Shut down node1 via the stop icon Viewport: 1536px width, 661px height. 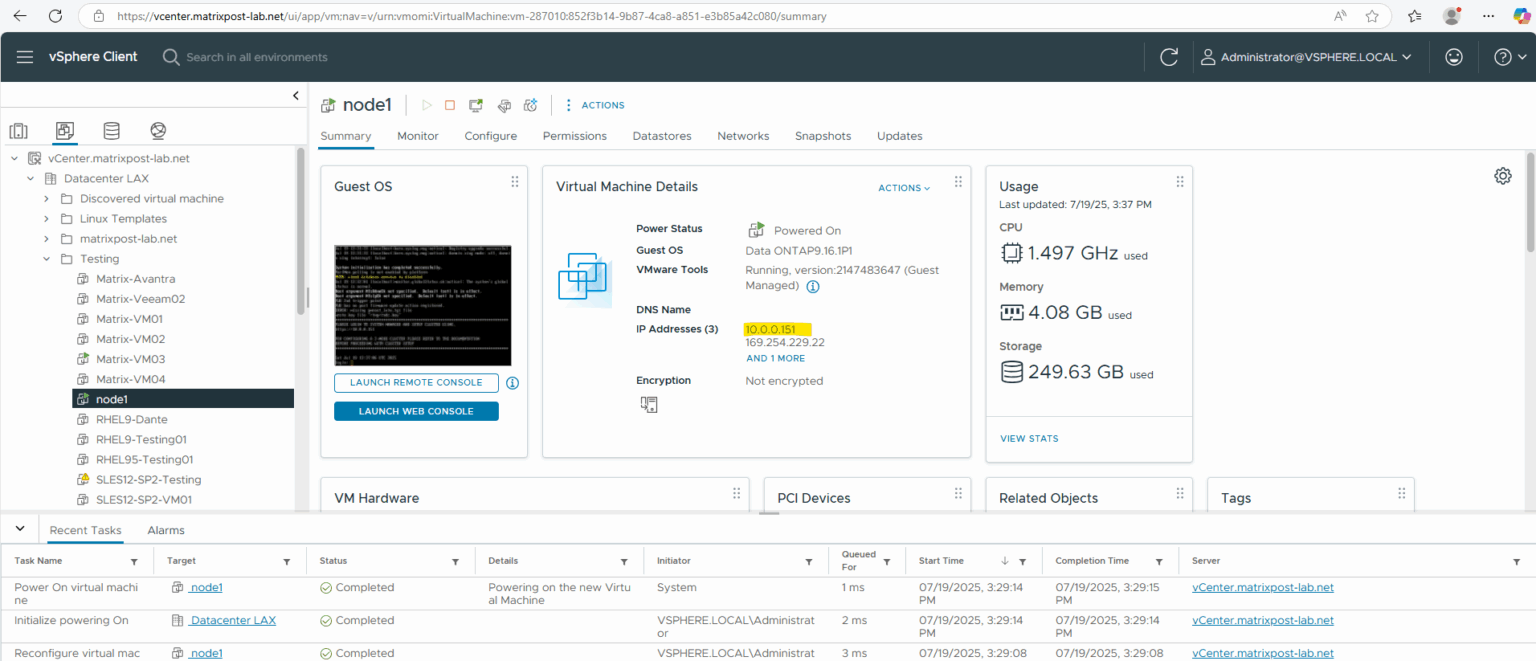(x=450, y=105)
